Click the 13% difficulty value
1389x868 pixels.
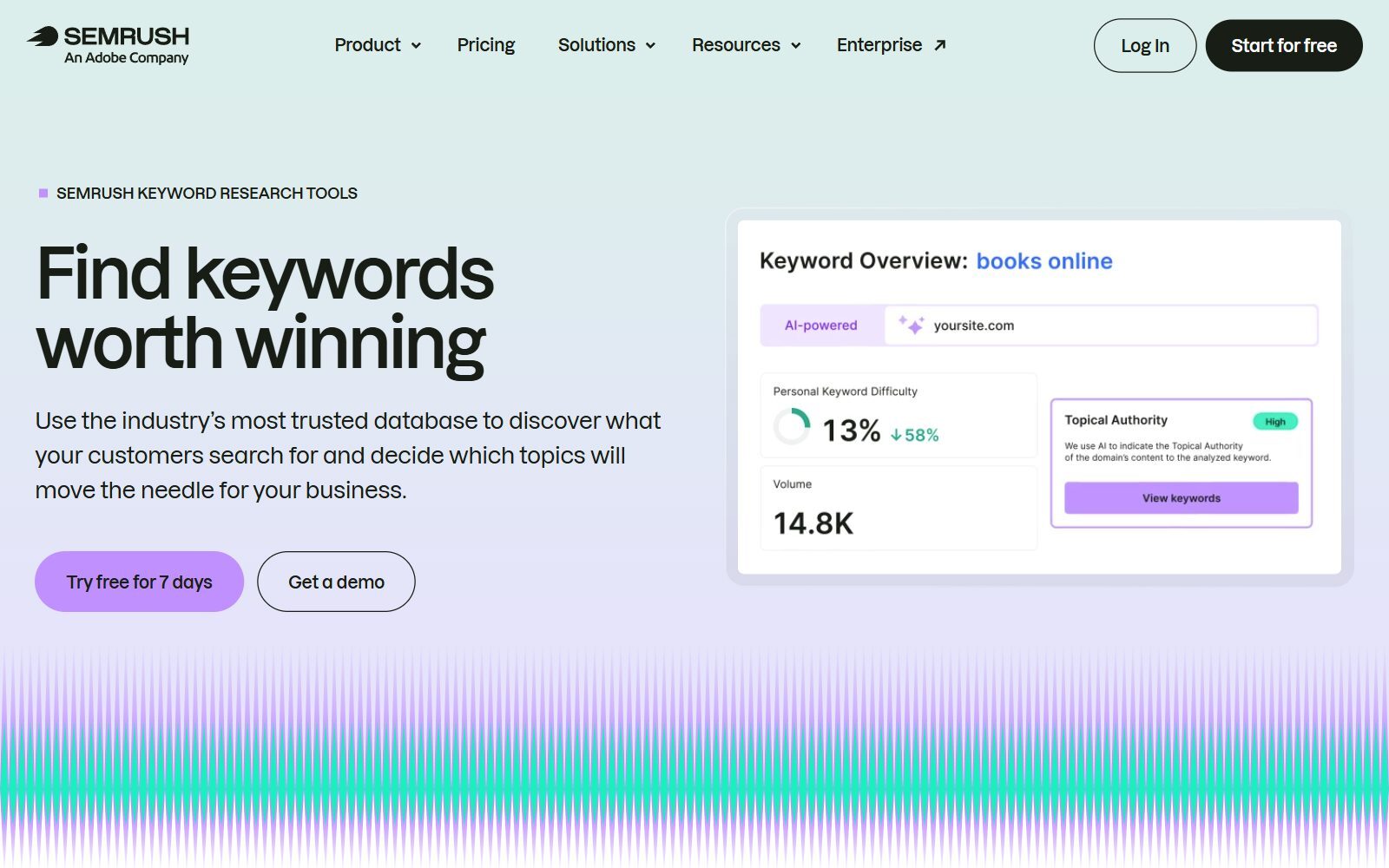(x=852, y=431)
